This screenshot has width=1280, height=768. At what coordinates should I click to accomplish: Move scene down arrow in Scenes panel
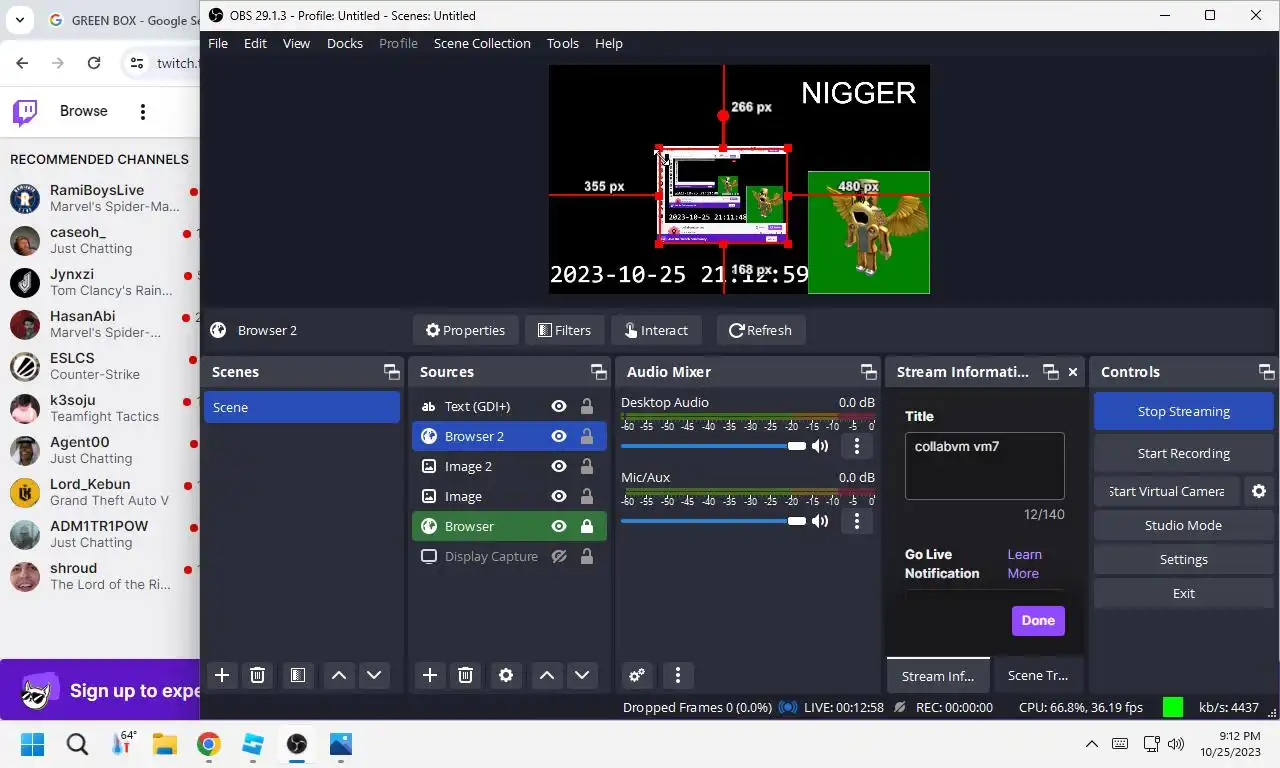(374, 675)
